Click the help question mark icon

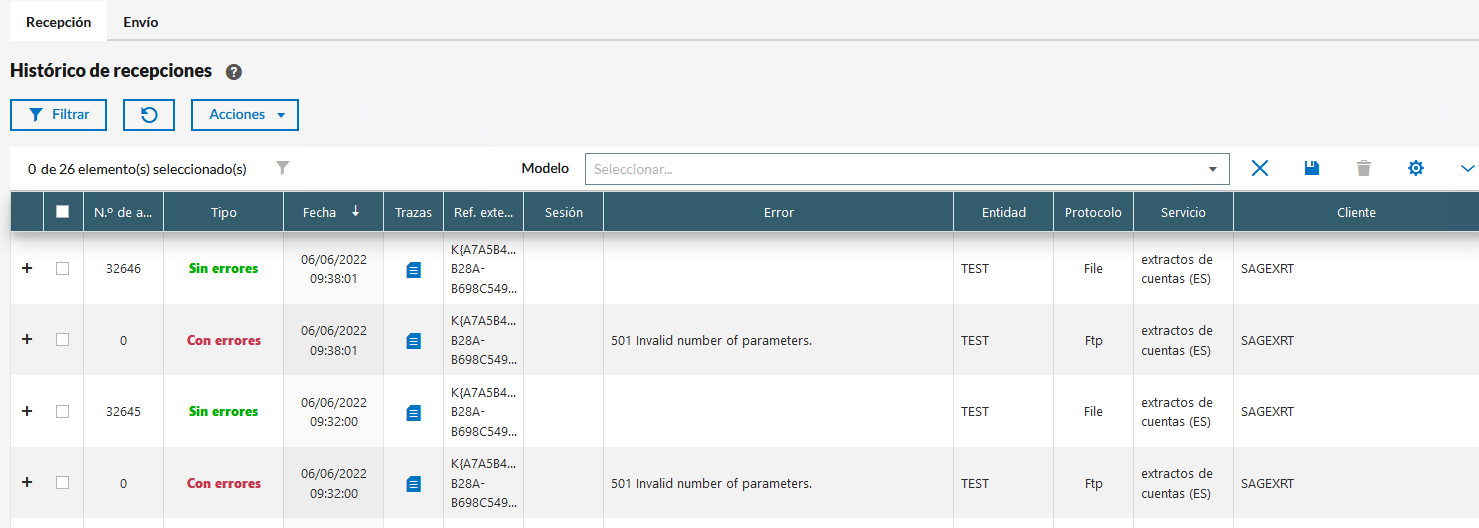(x=234, y=72)
